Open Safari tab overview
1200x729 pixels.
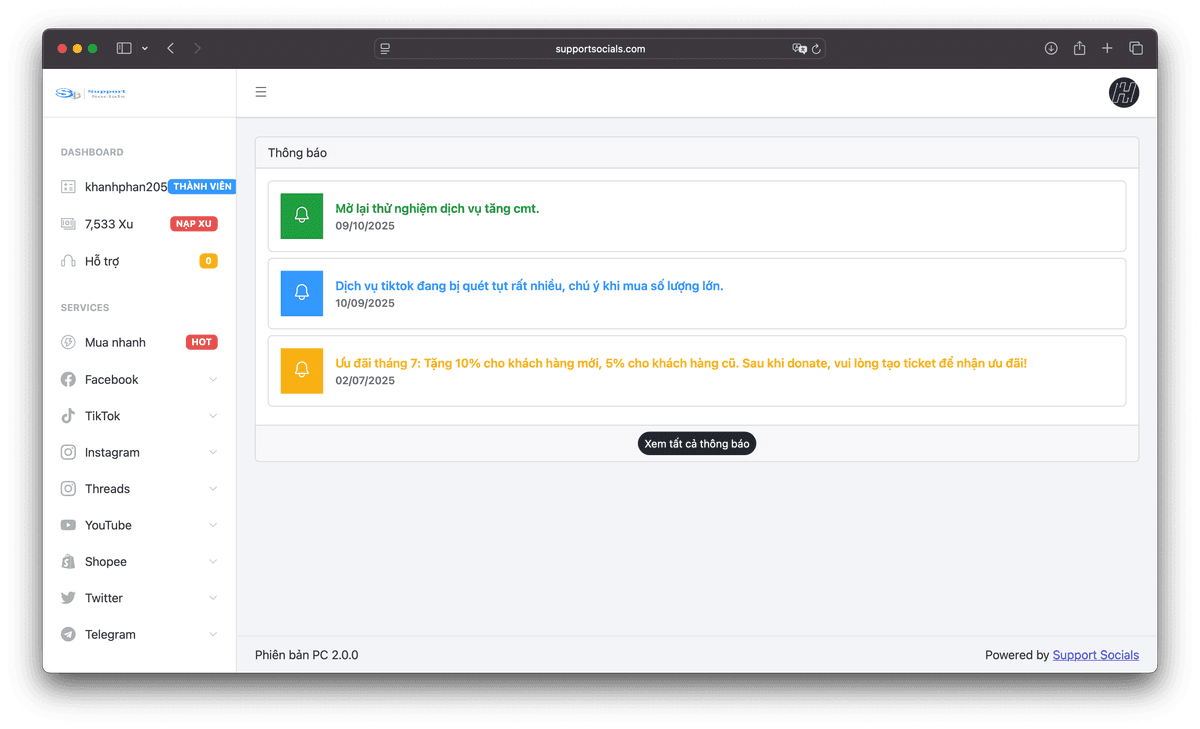[x=1136, y=48]
